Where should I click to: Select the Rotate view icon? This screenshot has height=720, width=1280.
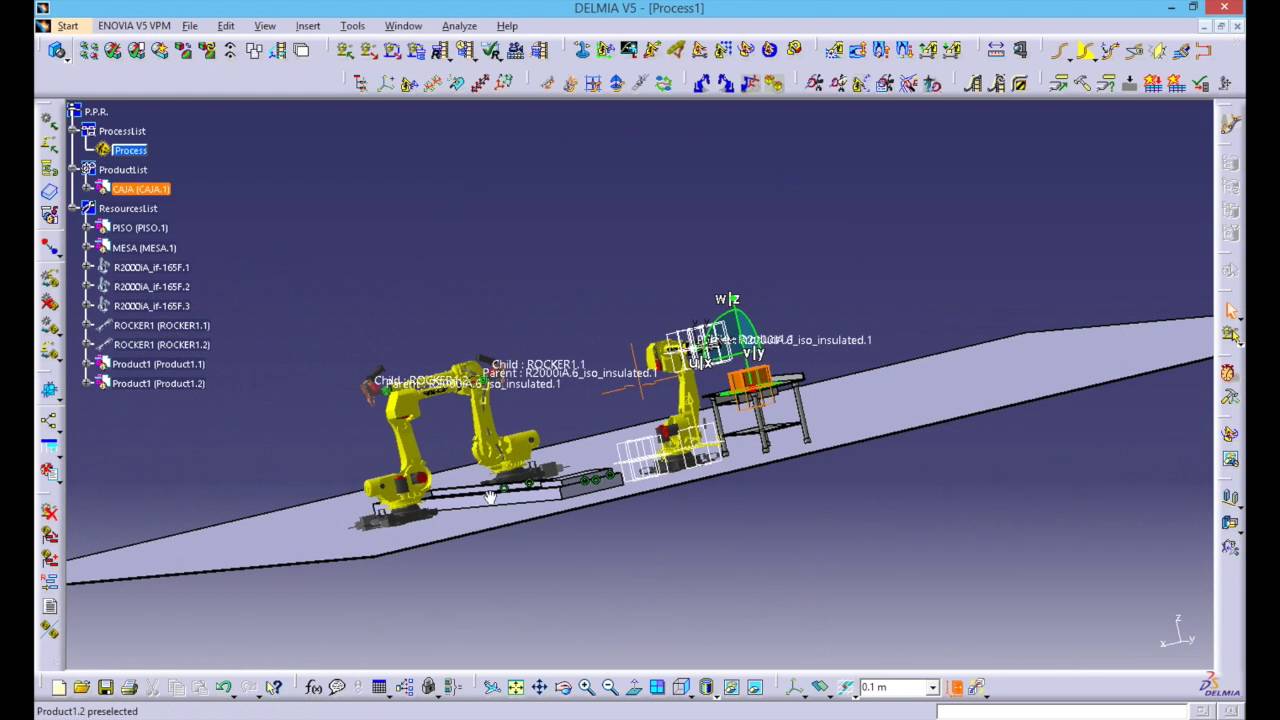tap(563, 688)
